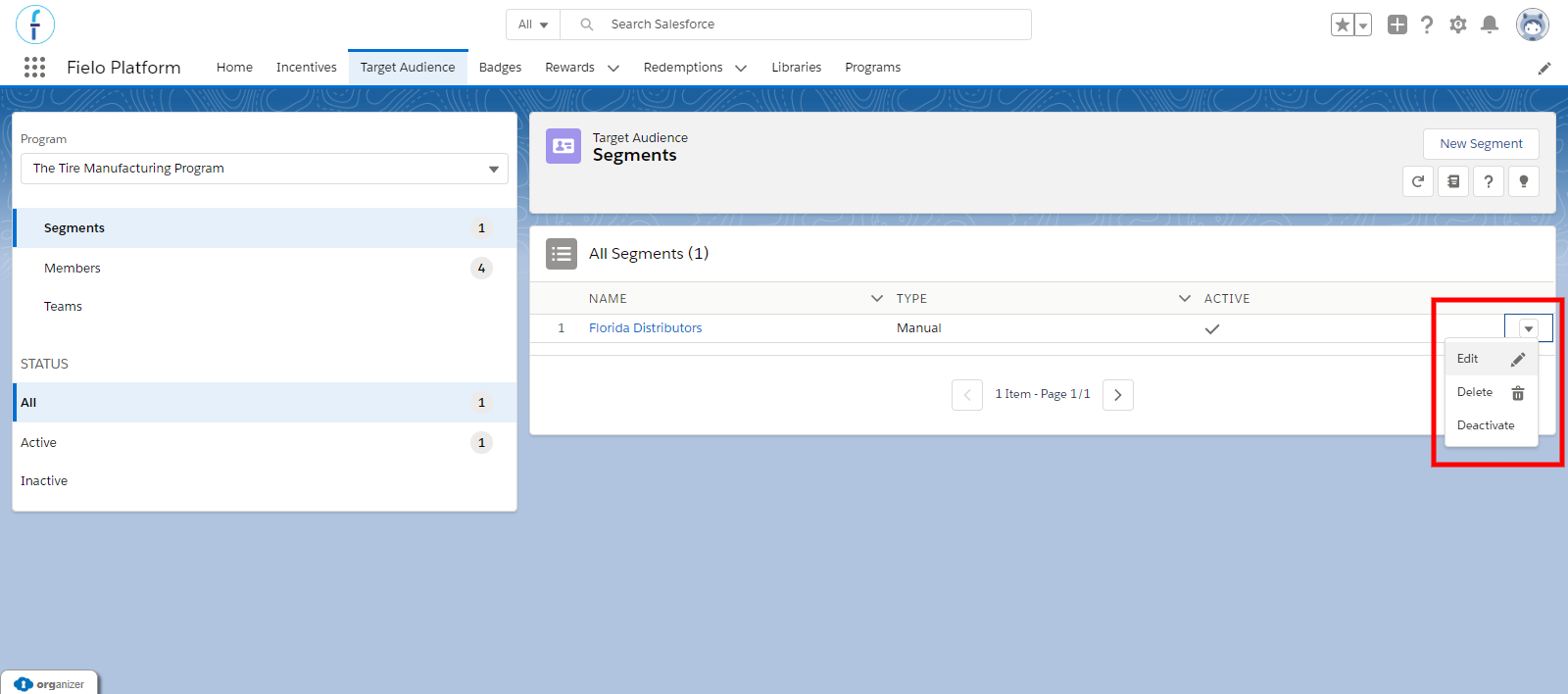
Task: Choose Deactivate from the row menu
Action: (1492, 425)
